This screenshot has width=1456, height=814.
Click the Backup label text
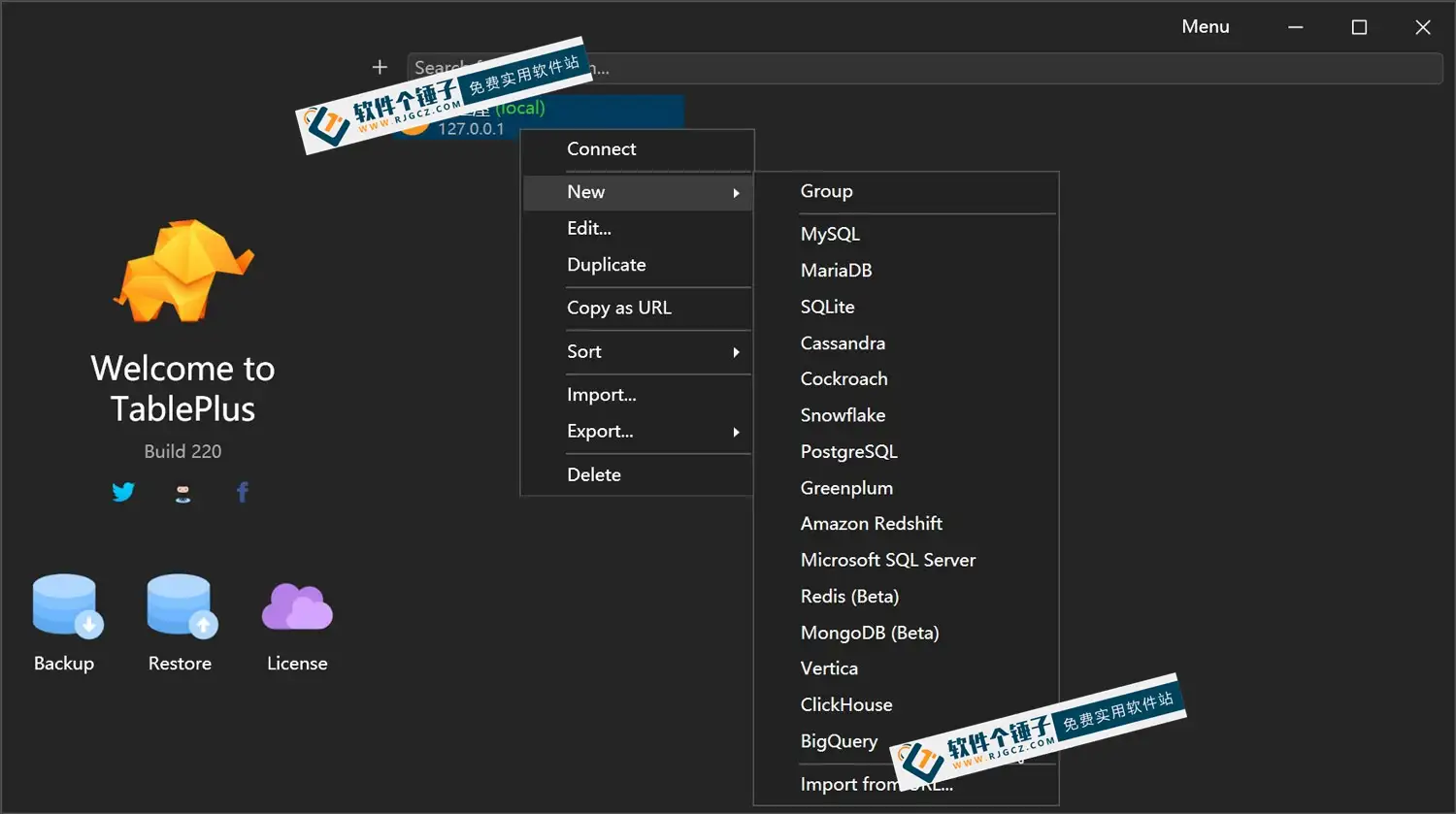pos(64,664)
